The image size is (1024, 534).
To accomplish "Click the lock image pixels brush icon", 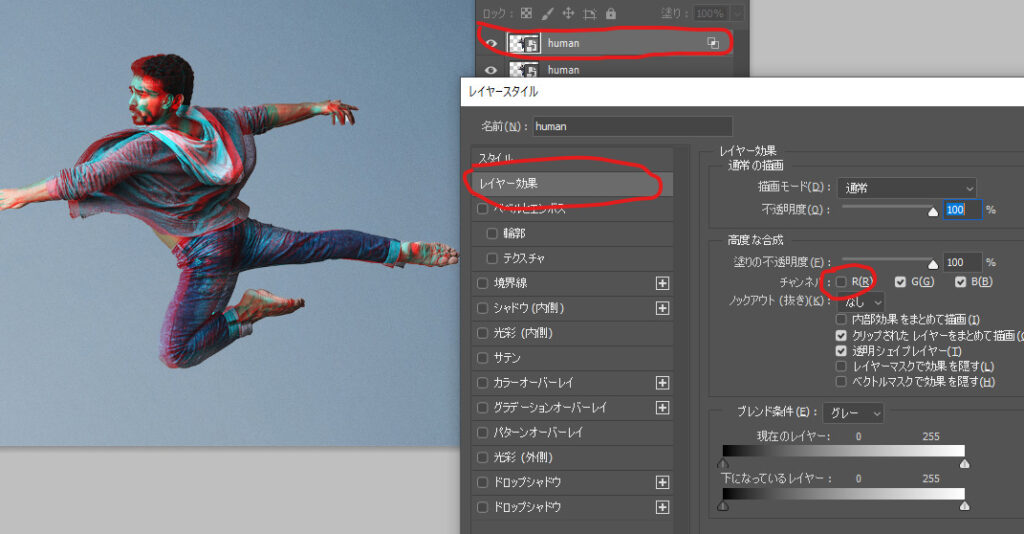I will pyautogui.click(x=547, y=13).
